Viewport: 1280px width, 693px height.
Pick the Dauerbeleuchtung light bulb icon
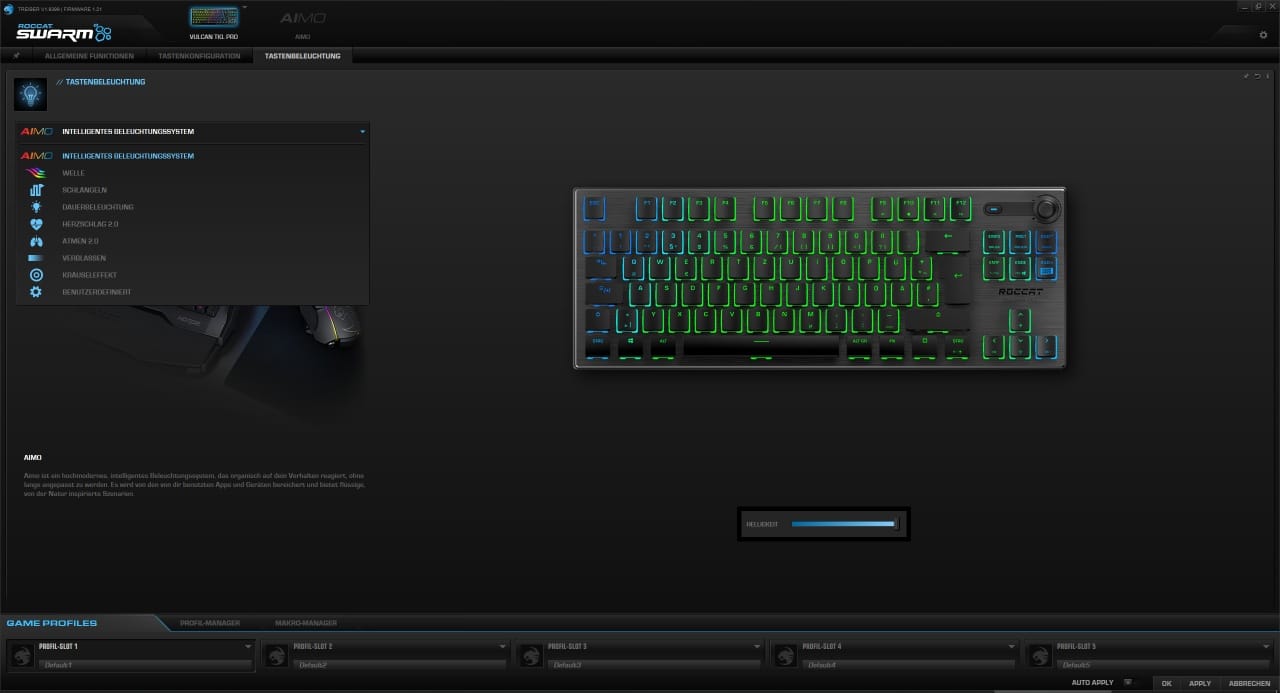(x=36, y=207)
